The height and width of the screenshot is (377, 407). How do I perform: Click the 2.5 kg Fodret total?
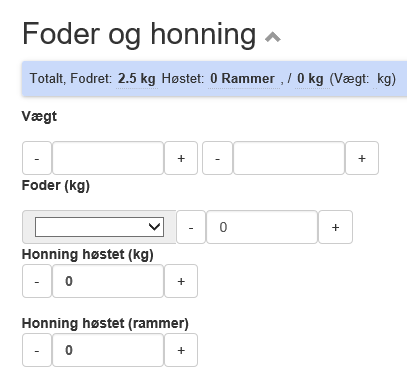(x=137, y=79)
